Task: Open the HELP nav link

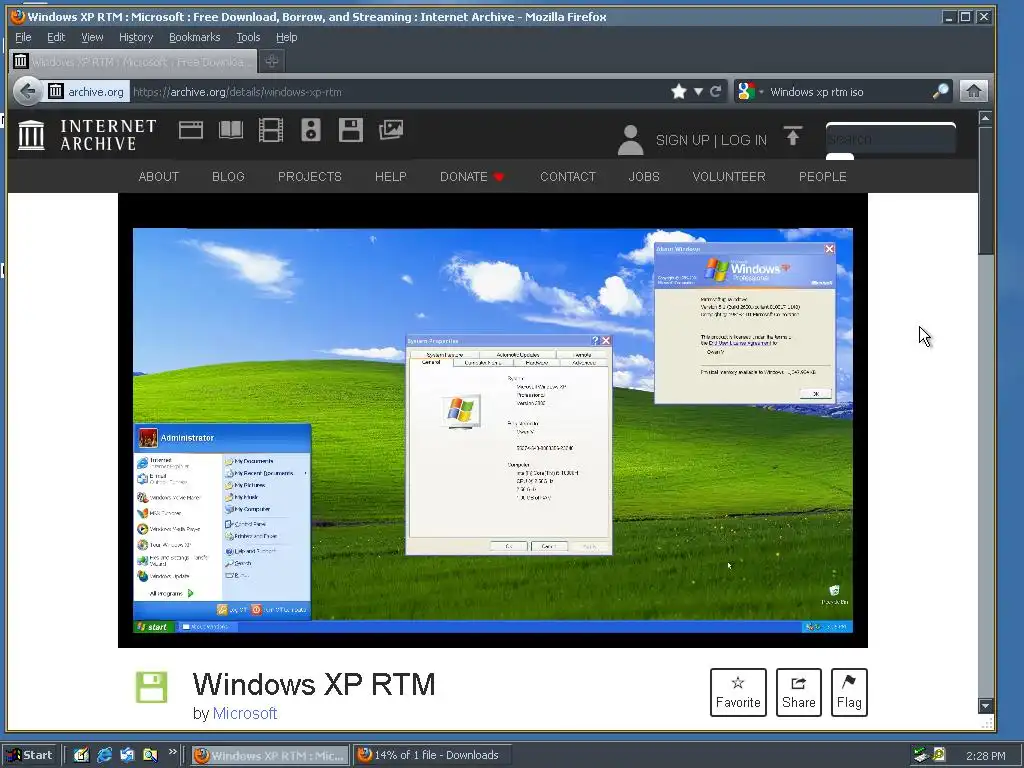Action: point(391,177)
